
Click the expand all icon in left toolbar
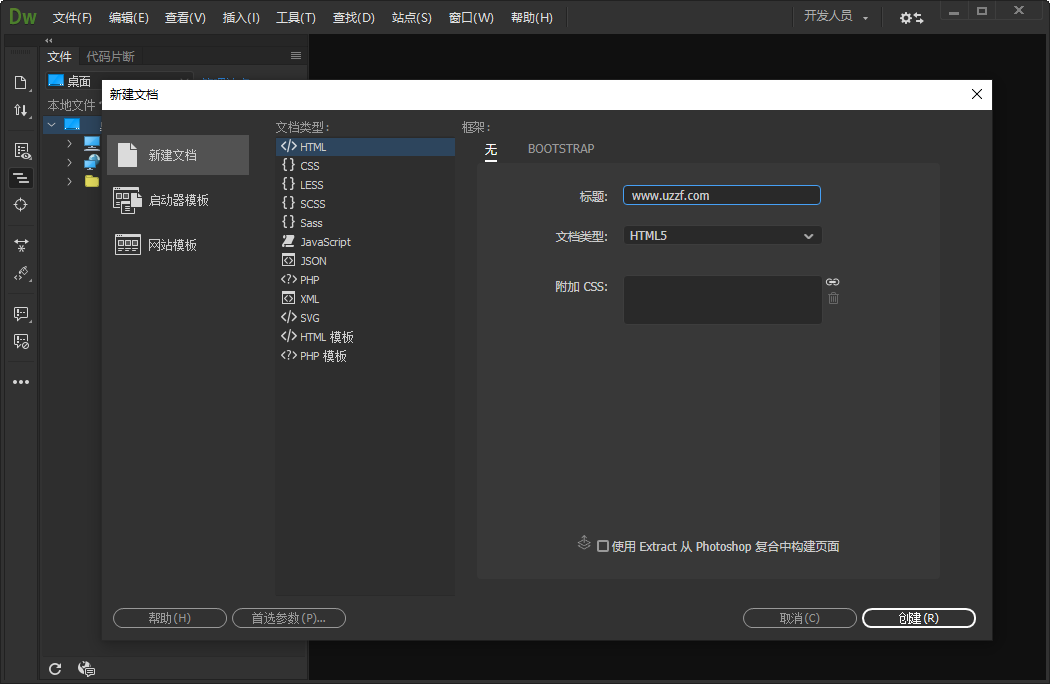point(21,246)
